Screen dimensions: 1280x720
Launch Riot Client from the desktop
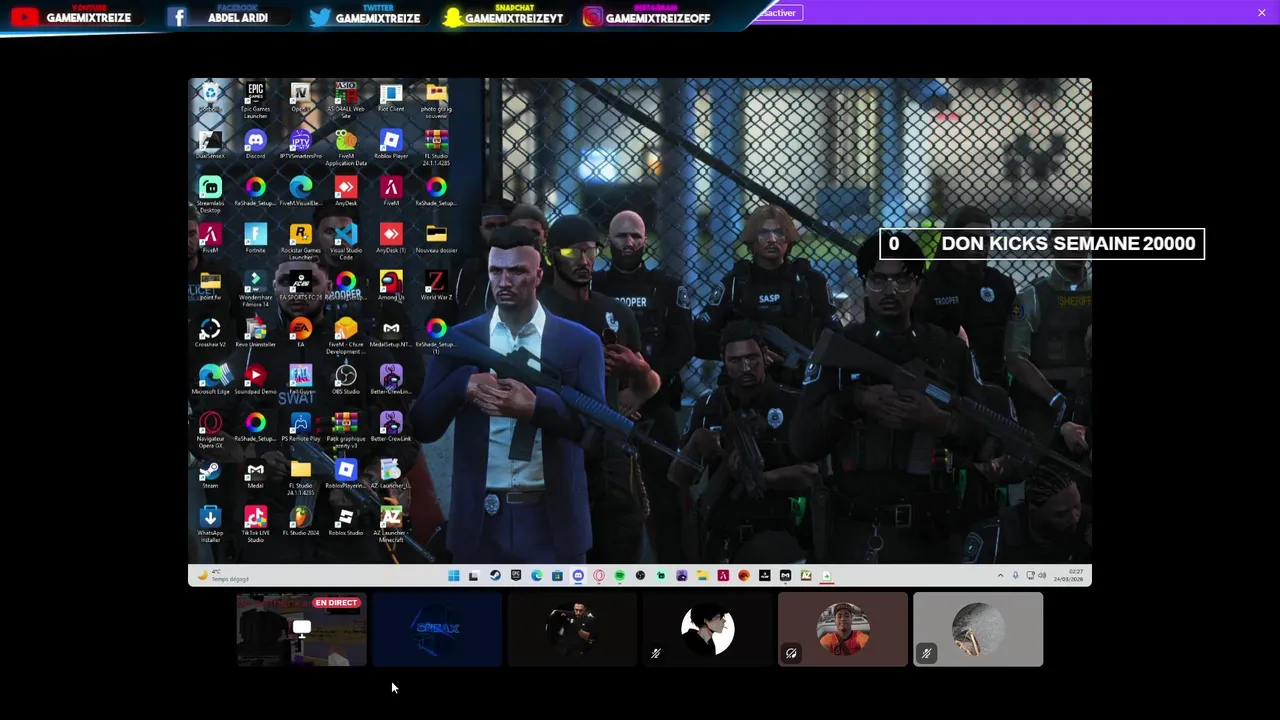[391, 98]
